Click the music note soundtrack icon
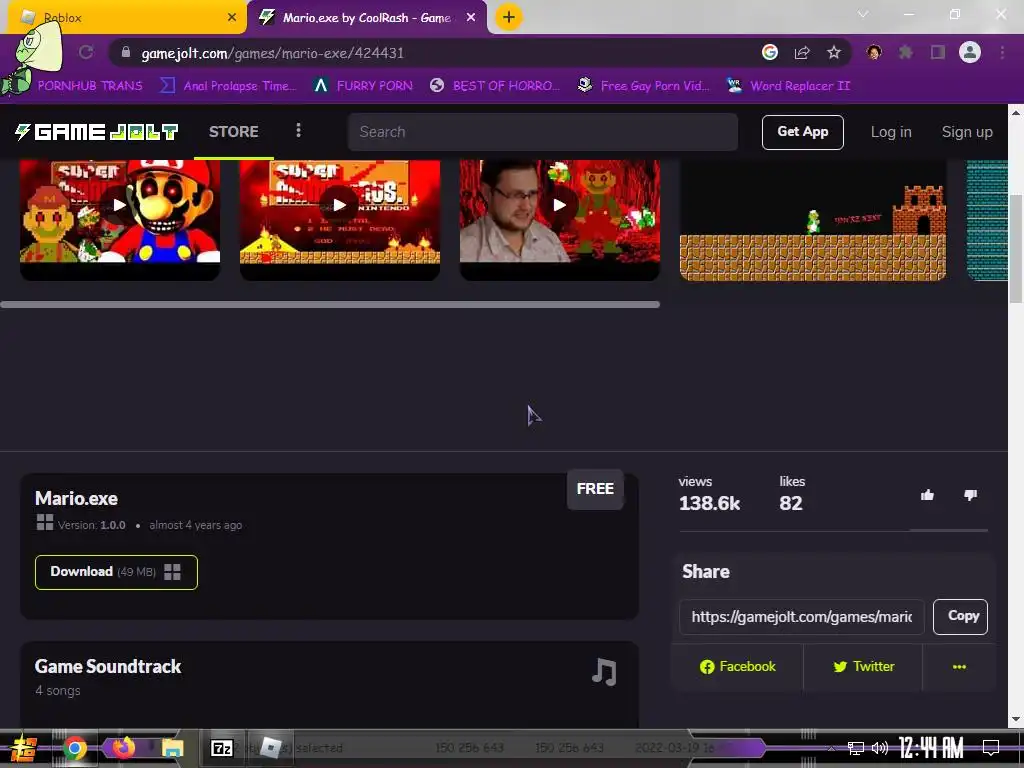Screen dimensions: 1024x768 604,671
